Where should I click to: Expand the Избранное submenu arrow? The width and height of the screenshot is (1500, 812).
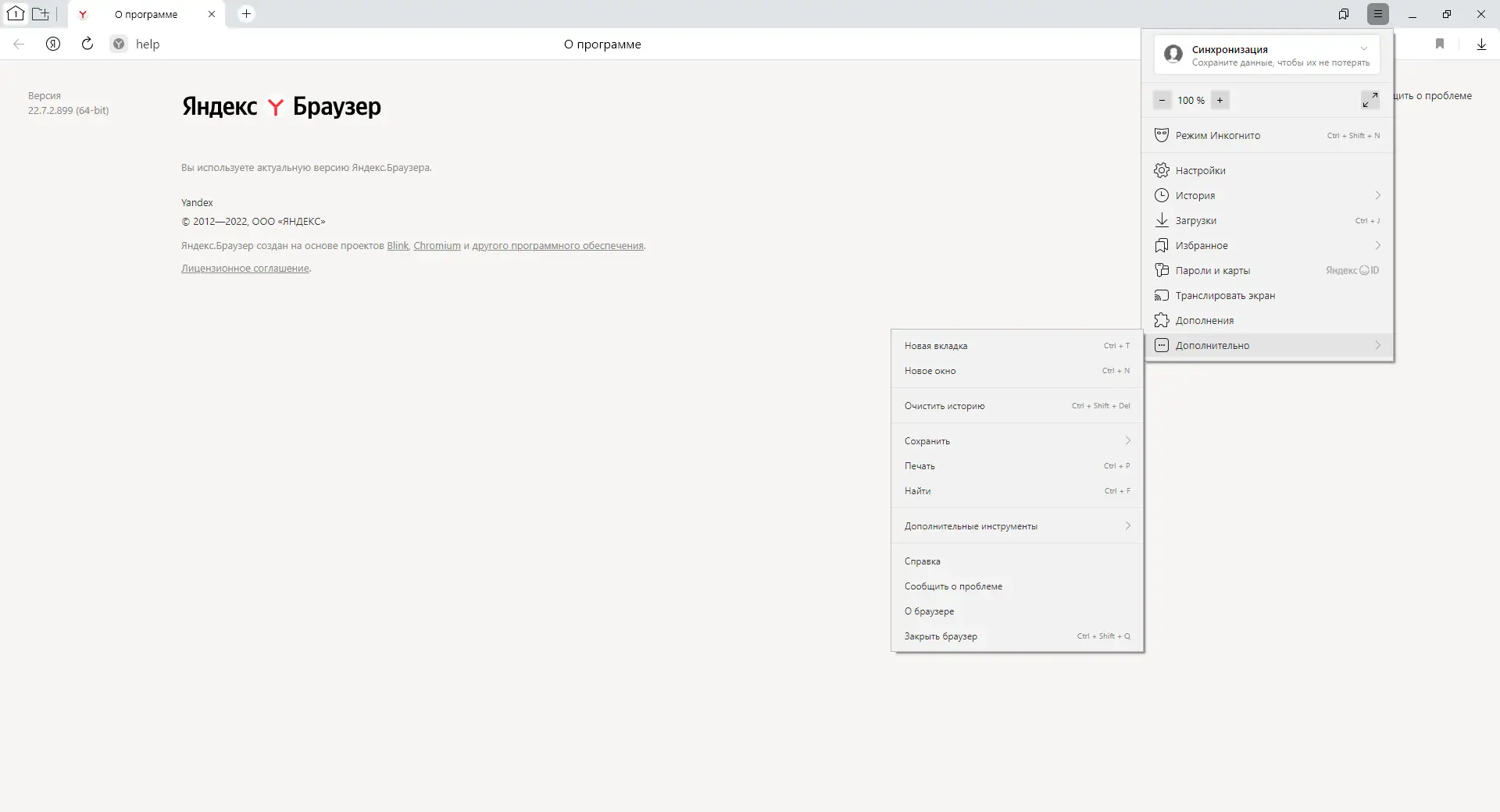(x=1378, y=245)
